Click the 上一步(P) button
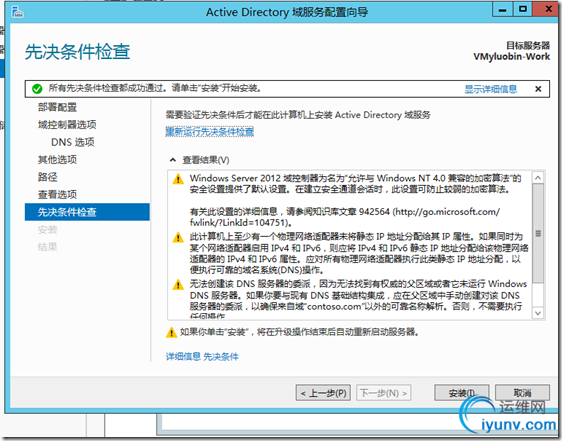The height and width of the screenshot is (441, 562). [323, 393]
